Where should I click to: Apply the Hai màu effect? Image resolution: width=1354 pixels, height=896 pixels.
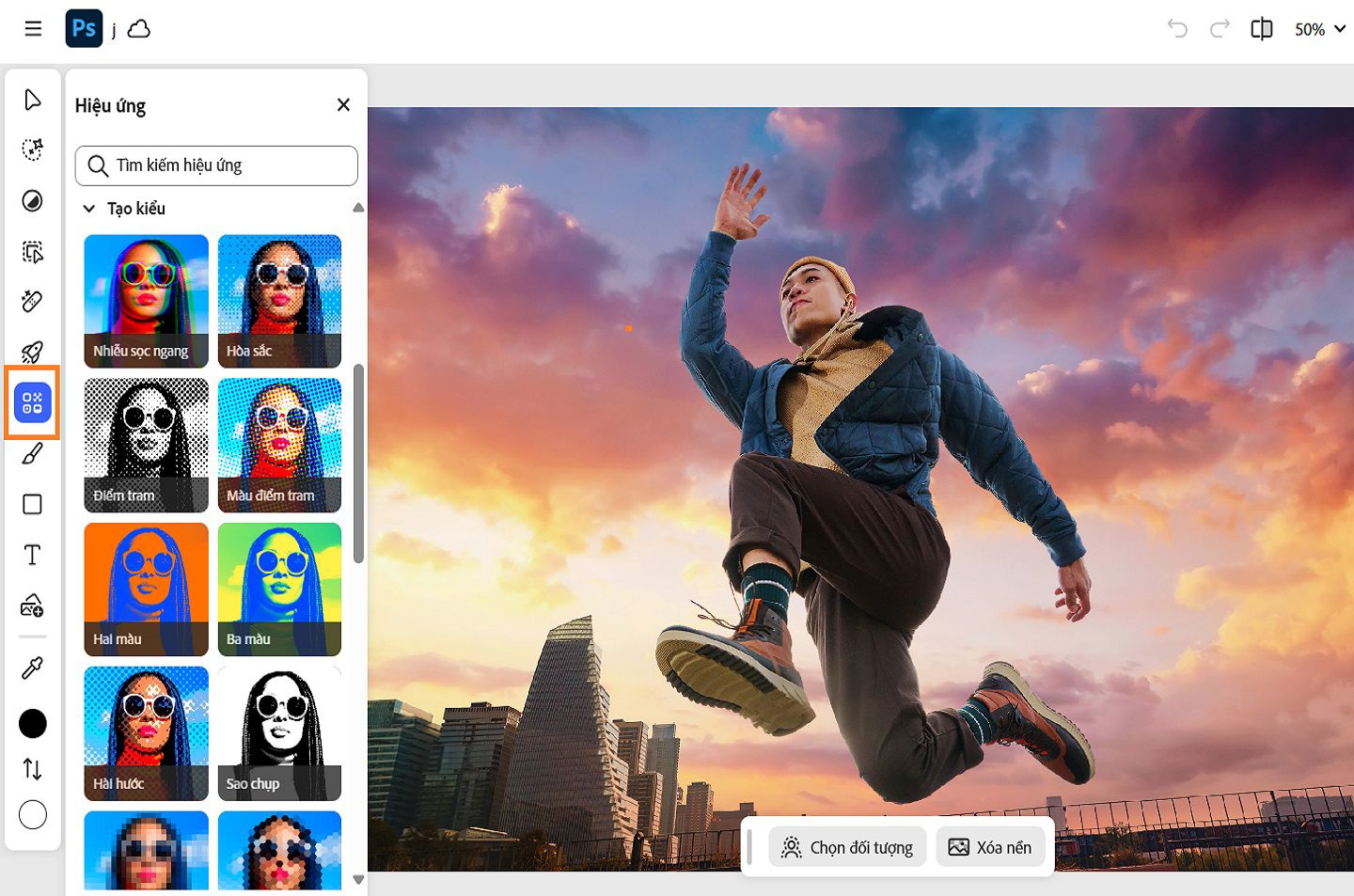(x=146, y=589)
